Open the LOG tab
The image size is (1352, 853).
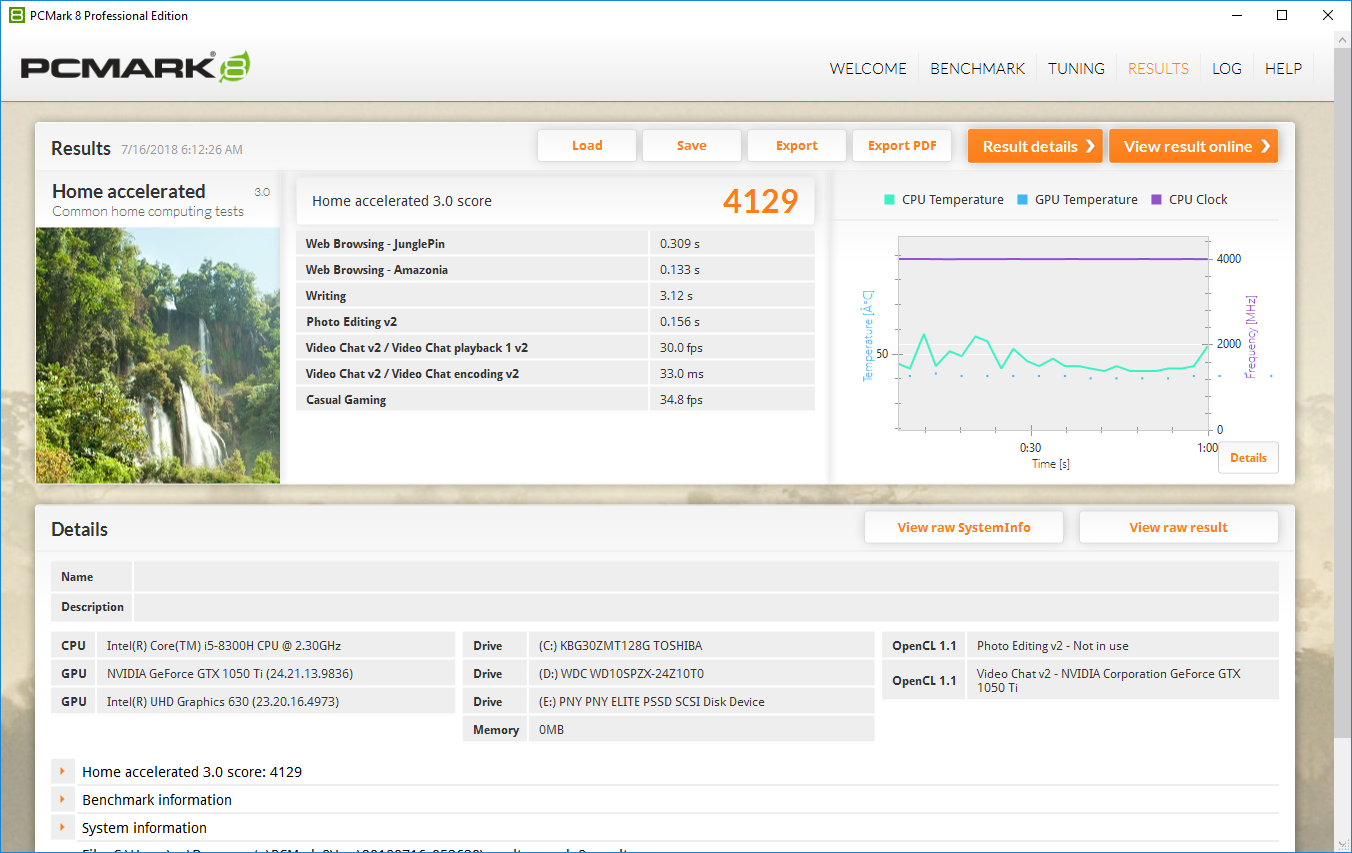(1227, 69)
